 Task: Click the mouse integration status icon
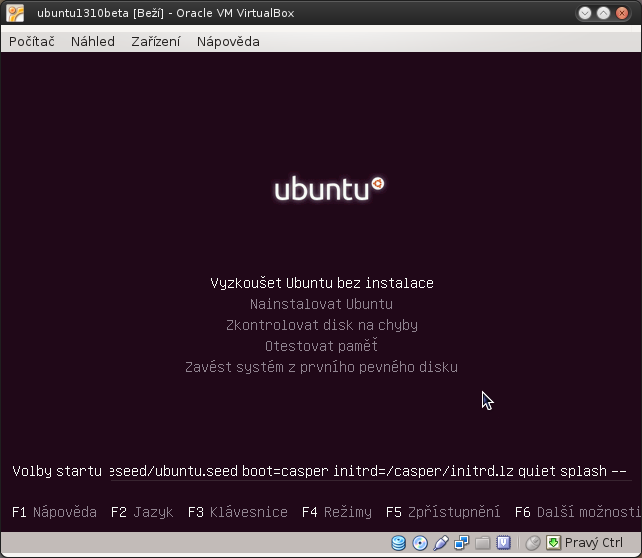[x=533, y=543]
